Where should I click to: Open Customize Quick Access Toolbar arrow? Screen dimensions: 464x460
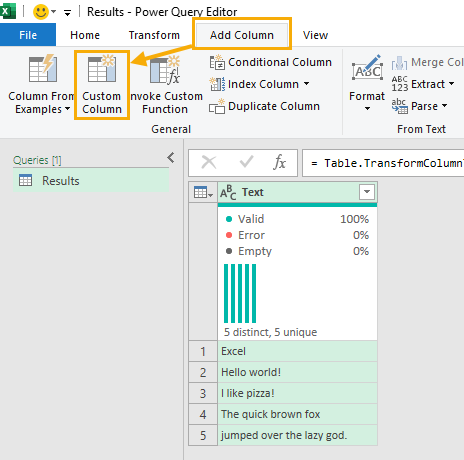click(67, 13)
